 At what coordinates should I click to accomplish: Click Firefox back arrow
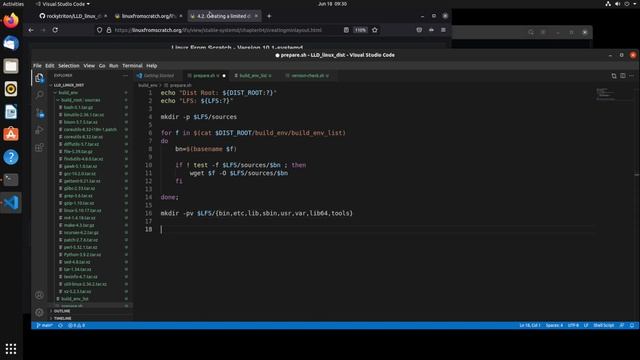click(31, 30)
